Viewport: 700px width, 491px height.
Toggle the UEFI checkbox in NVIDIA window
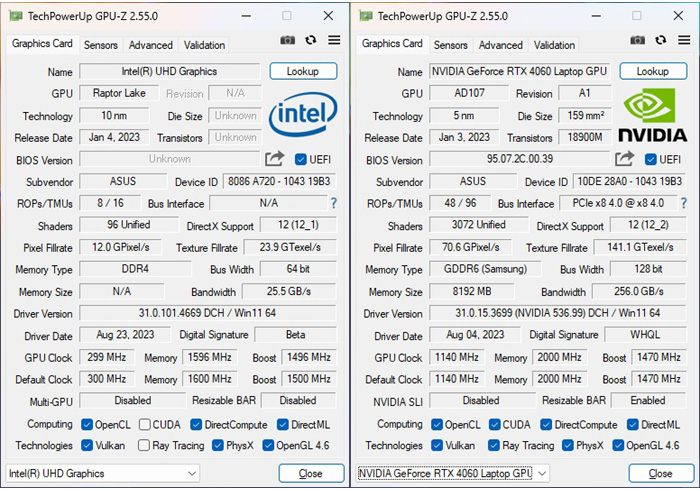point(651,159)
